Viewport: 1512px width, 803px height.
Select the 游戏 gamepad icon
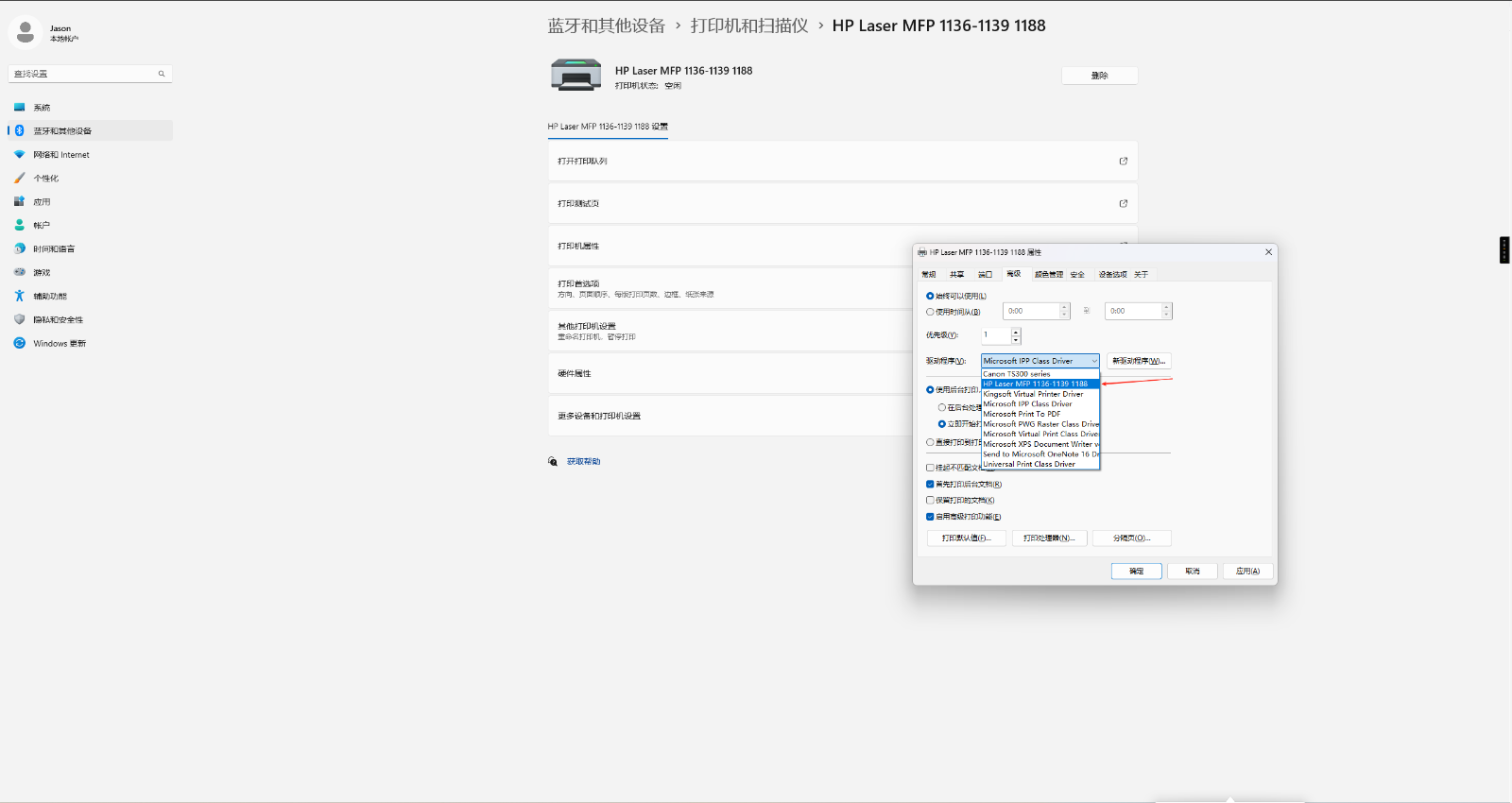(19, 273)
